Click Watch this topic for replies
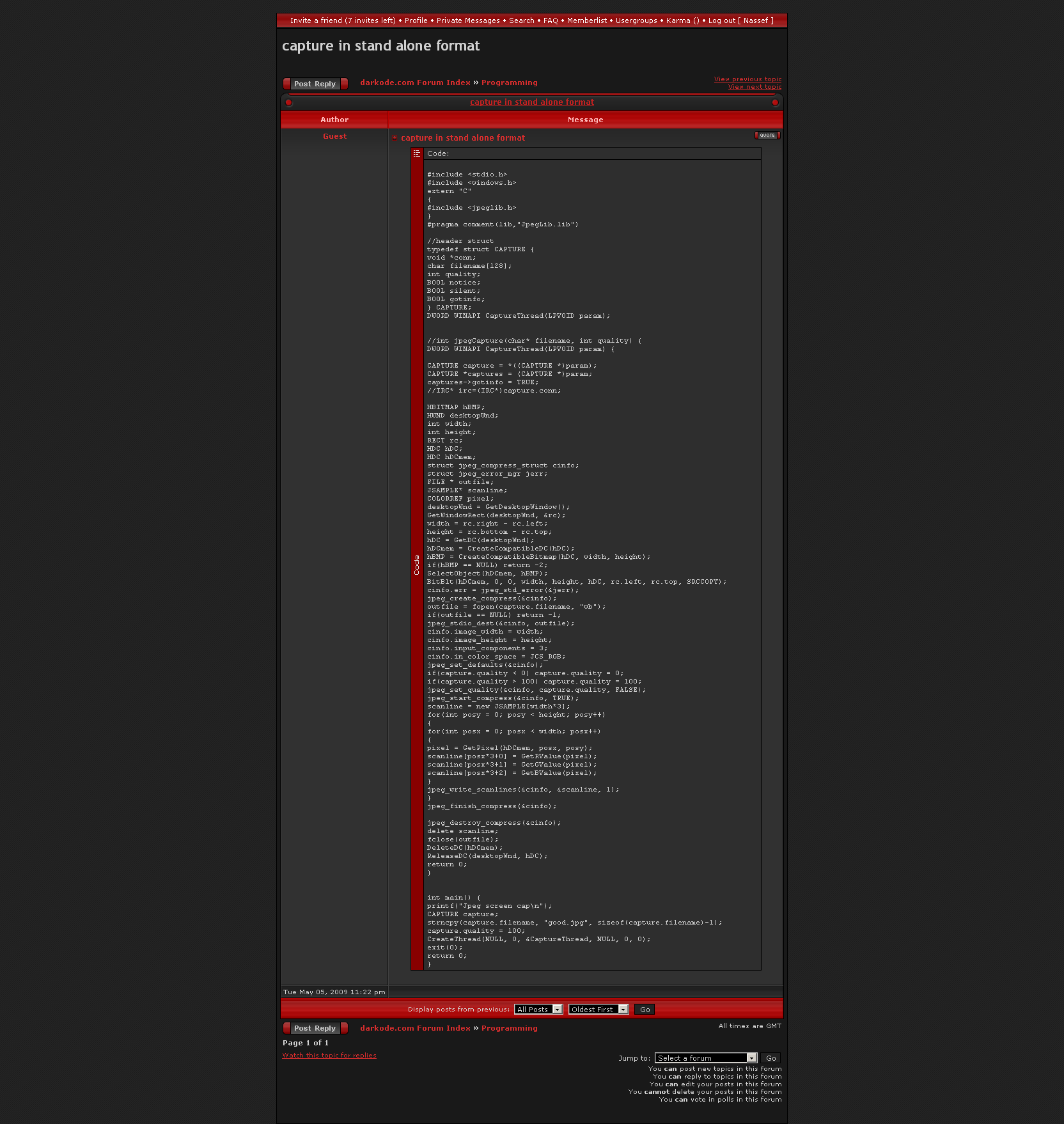The width and height of the screenshot is (1064, 1124). [329, 1056]
